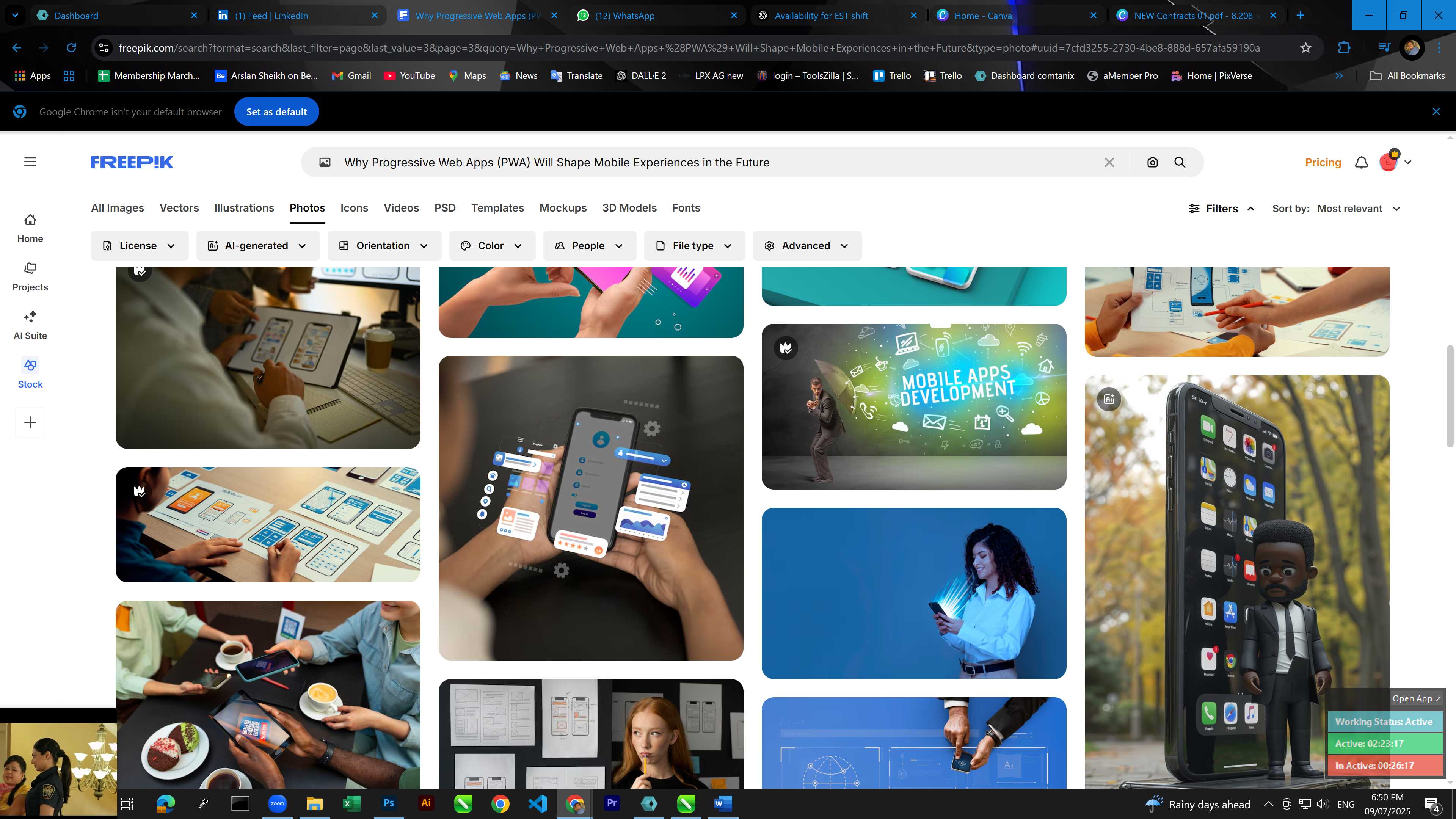Viewport: 1456px width, 819px height.
Task: Switch to Illustrations tab
Action: (244, 208)
